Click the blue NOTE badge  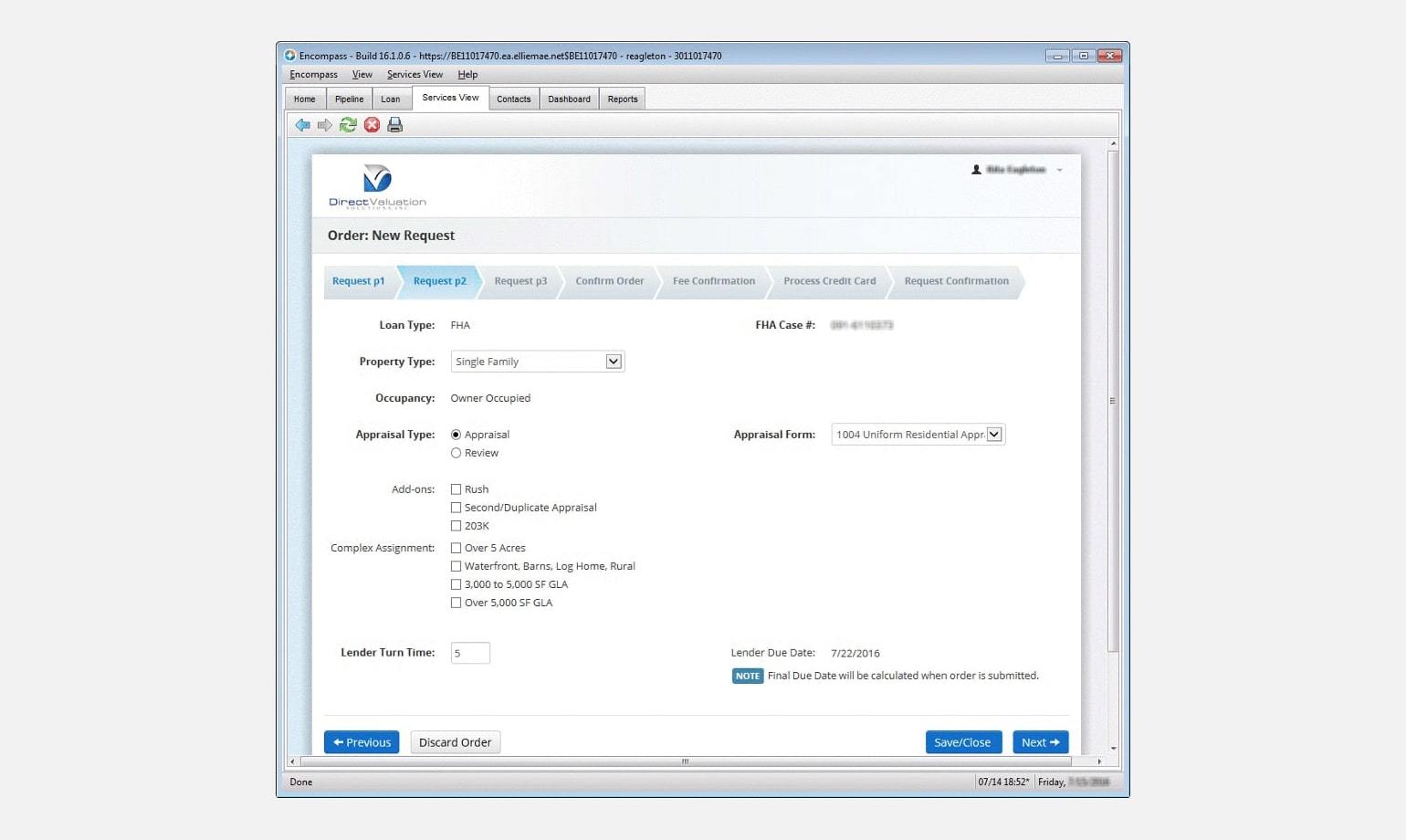pyautogui.click(x=748, y=677)
